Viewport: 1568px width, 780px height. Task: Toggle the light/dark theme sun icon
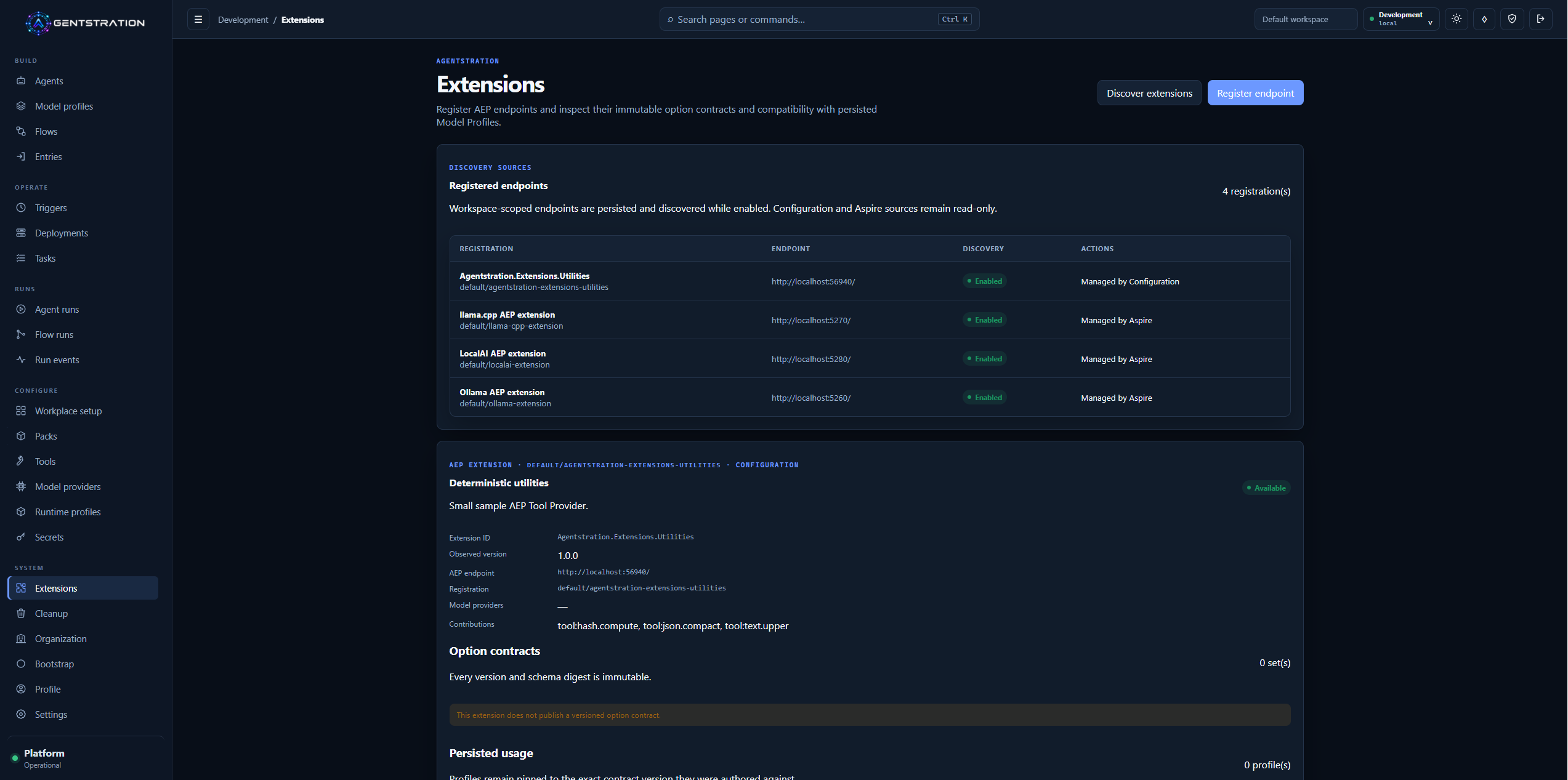(x=1457, y=19)
